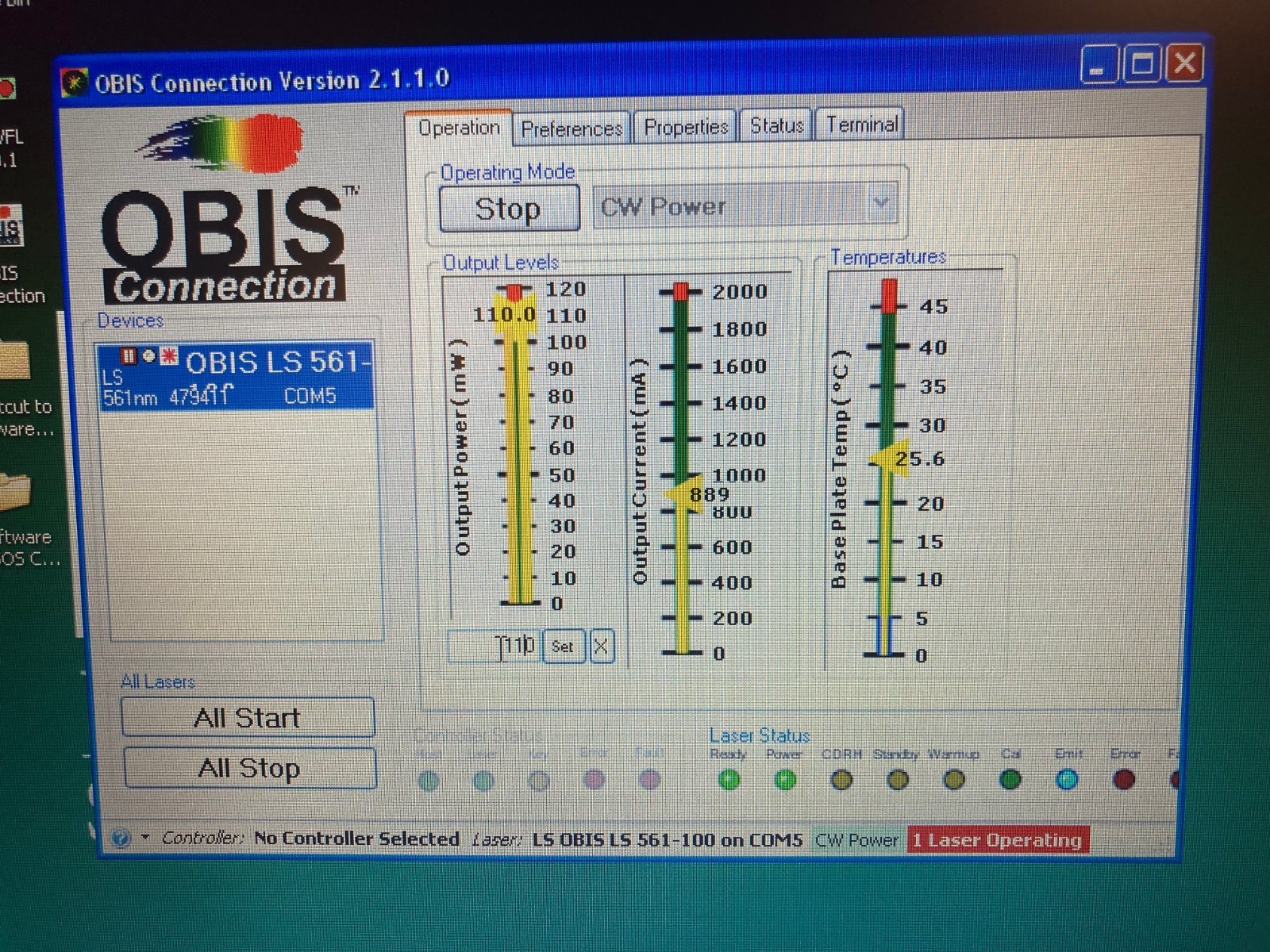Click the OBIS Connection title bar app icon
Viewport: 1270px width, 952px height.
tap(75, 83)
